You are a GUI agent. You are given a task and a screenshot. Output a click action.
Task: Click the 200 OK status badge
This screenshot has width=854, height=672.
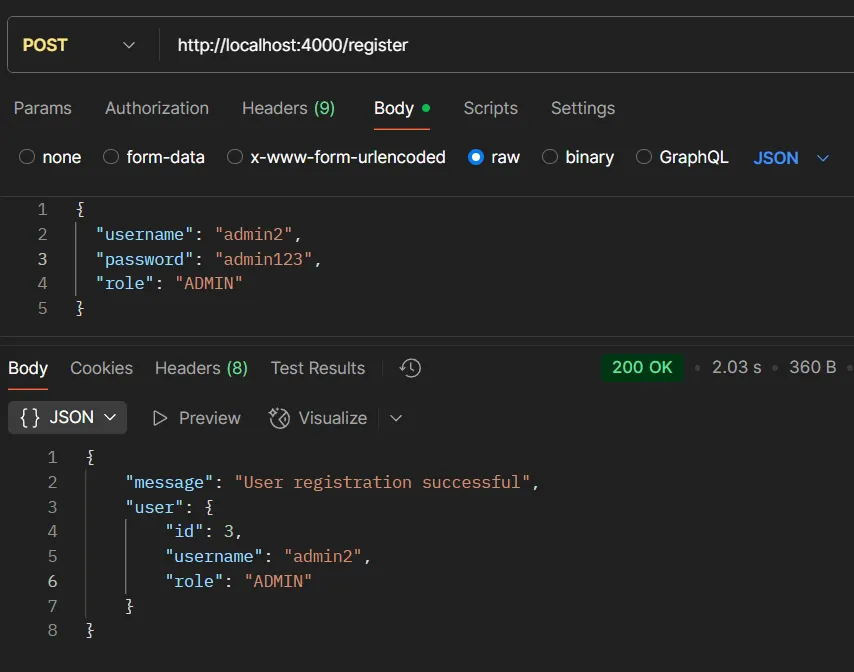642,367
